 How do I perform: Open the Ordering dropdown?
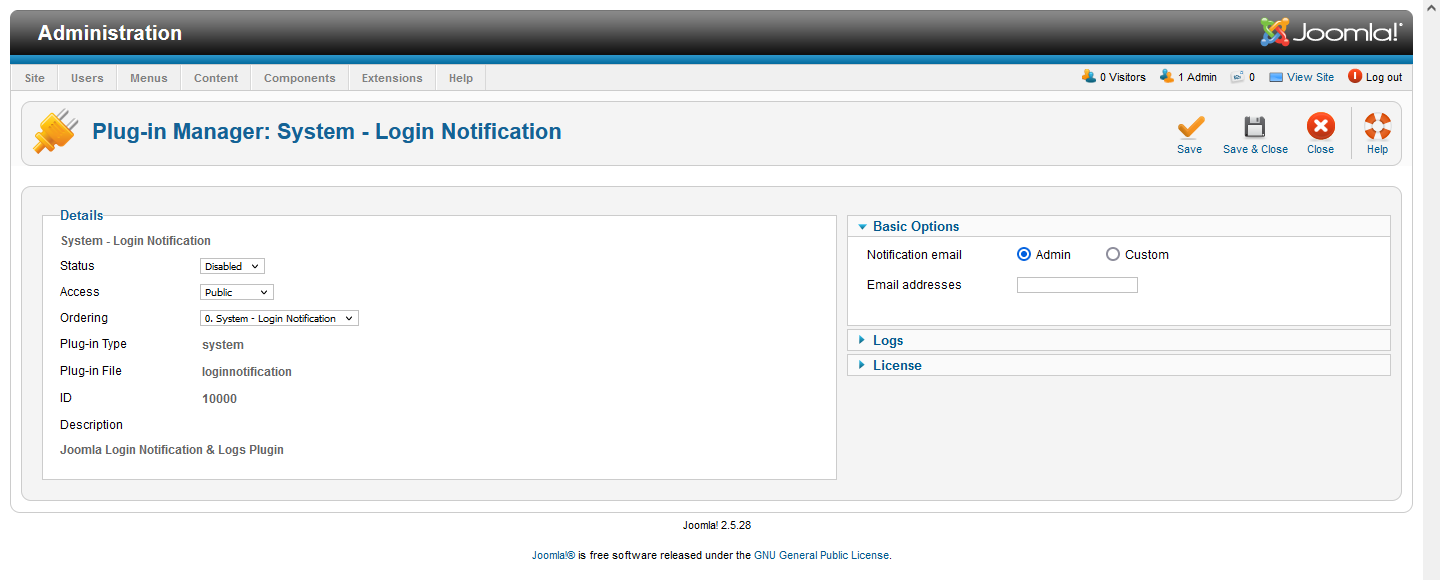coord(279,318)
